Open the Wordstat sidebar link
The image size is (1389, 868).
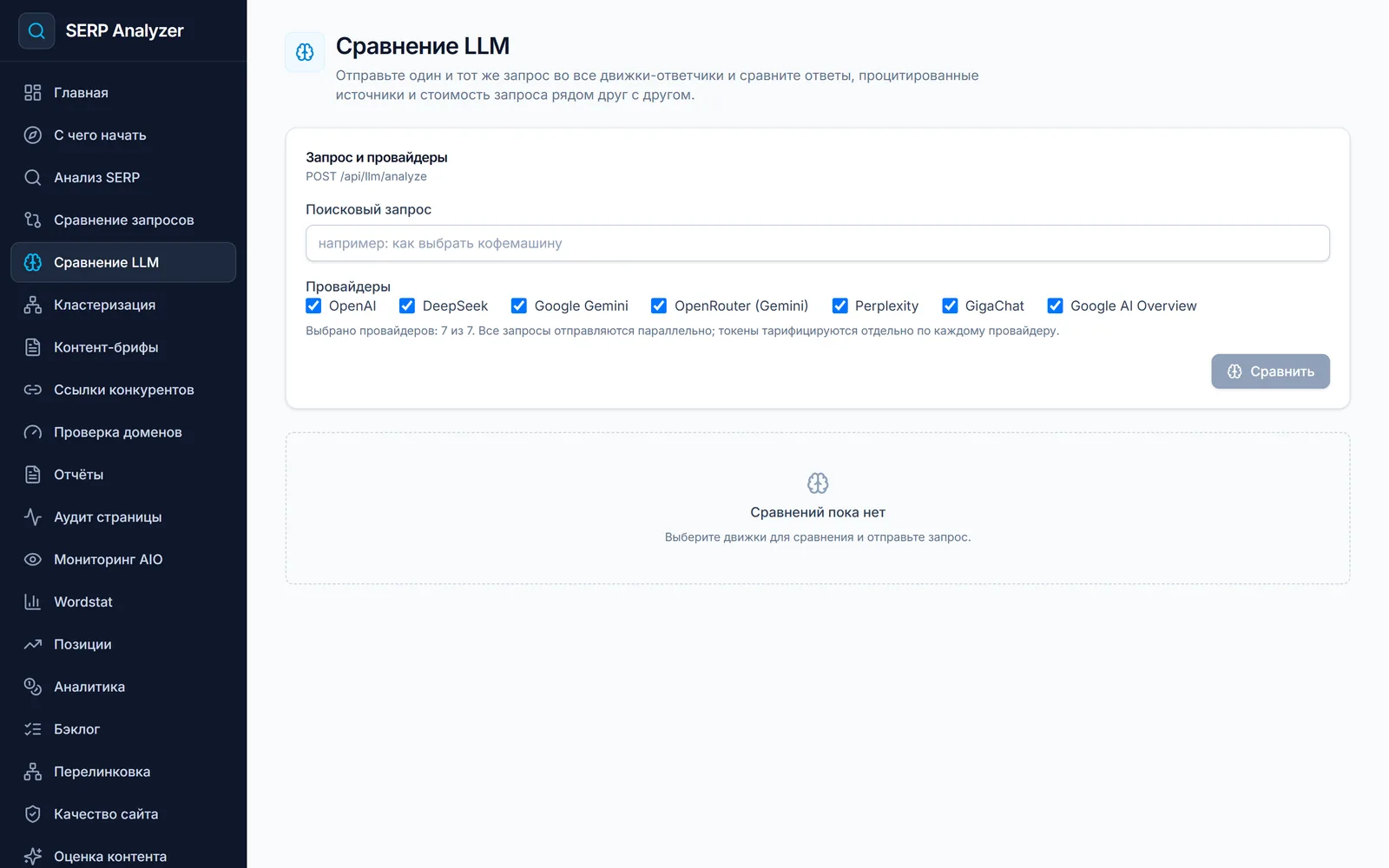click(123, 602)
